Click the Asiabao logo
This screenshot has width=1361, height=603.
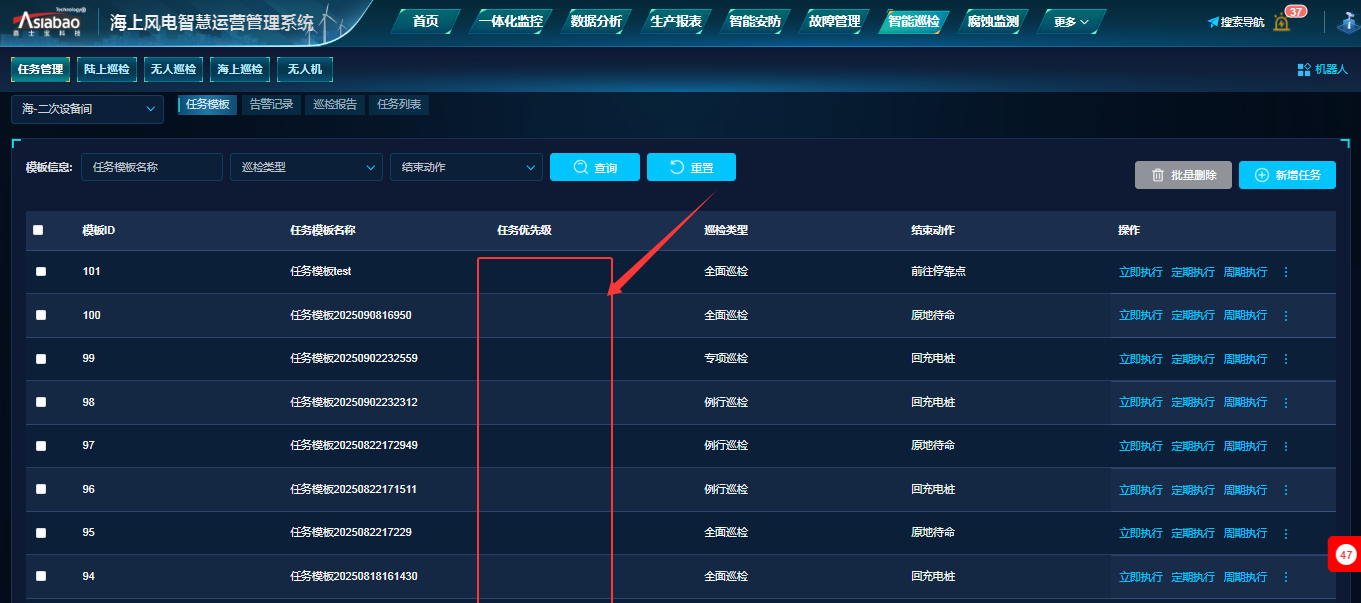click(47, 22)
